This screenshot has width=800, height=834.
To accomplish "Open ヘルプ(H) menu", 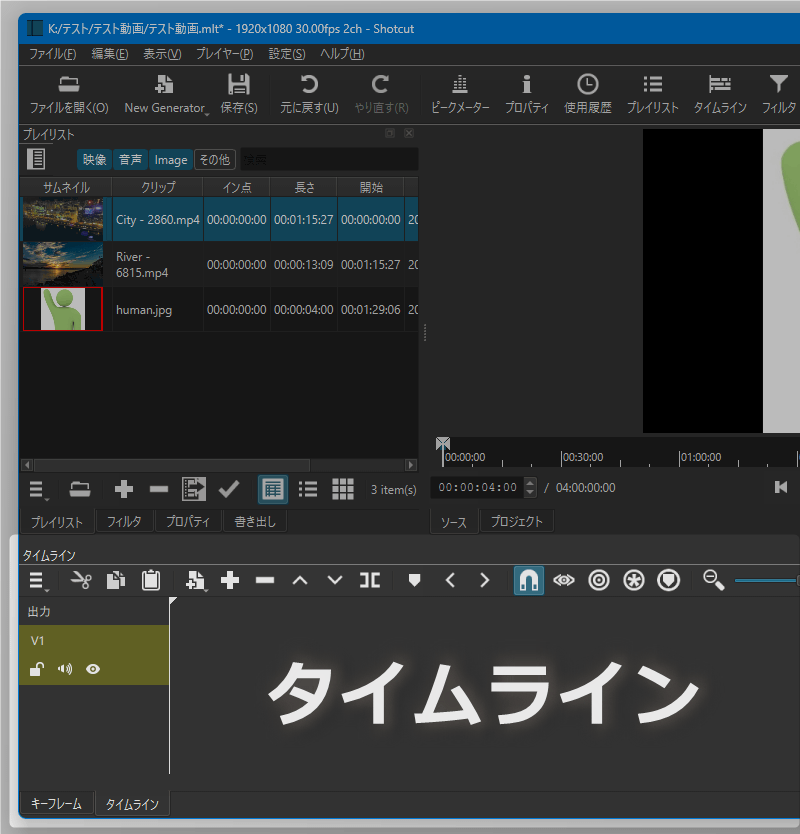I will pos(342,54).
